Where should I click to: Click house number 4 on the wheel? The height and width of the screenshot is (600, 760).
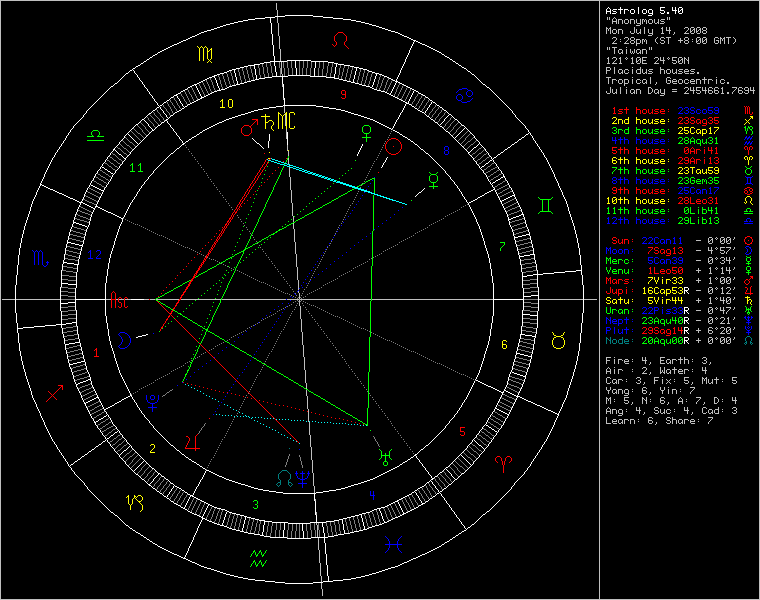click(372, 495)
